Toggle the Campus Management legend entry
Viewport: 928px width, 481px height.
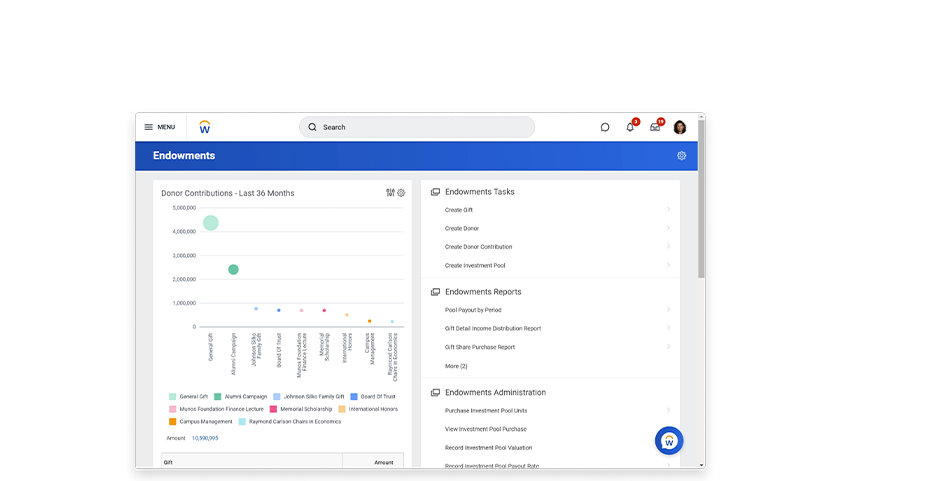coord(200,422)
